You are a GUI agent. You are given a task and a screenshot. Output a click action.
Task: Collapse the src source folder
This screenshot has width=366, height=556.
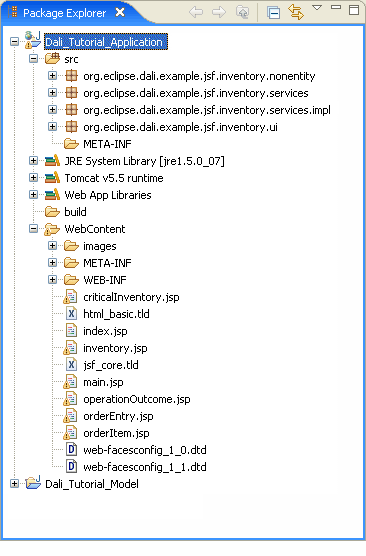point(33,59)
